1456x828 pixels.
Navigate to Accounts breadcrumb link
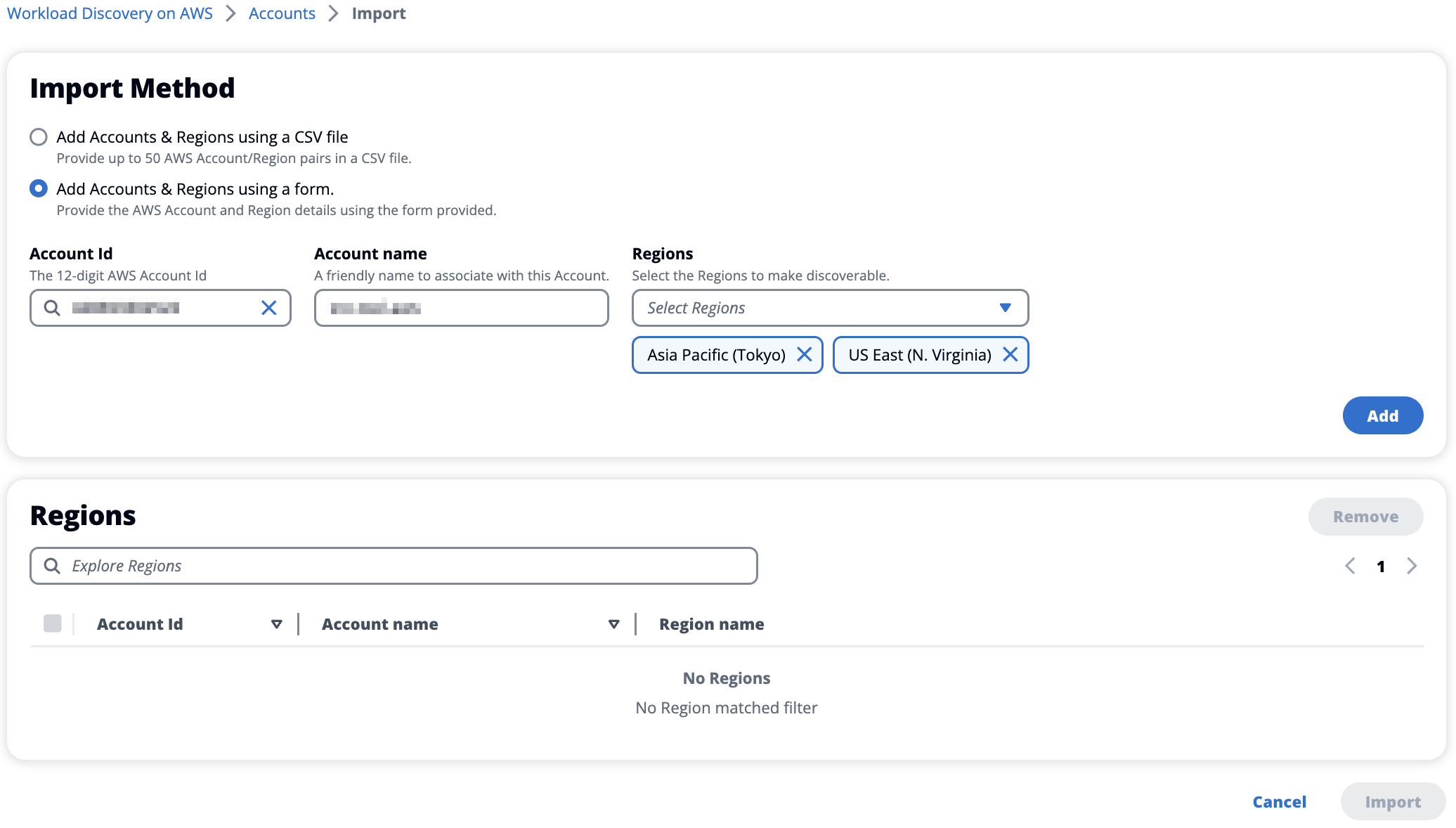282,13
